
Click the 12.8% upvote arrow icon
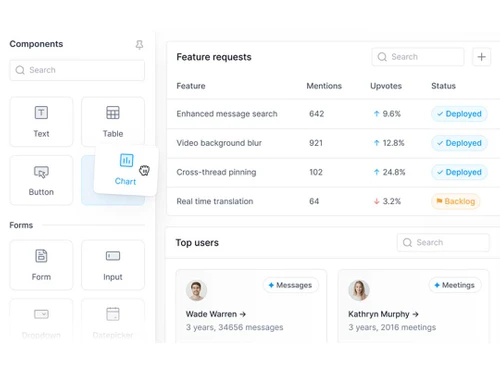(377, 143)
